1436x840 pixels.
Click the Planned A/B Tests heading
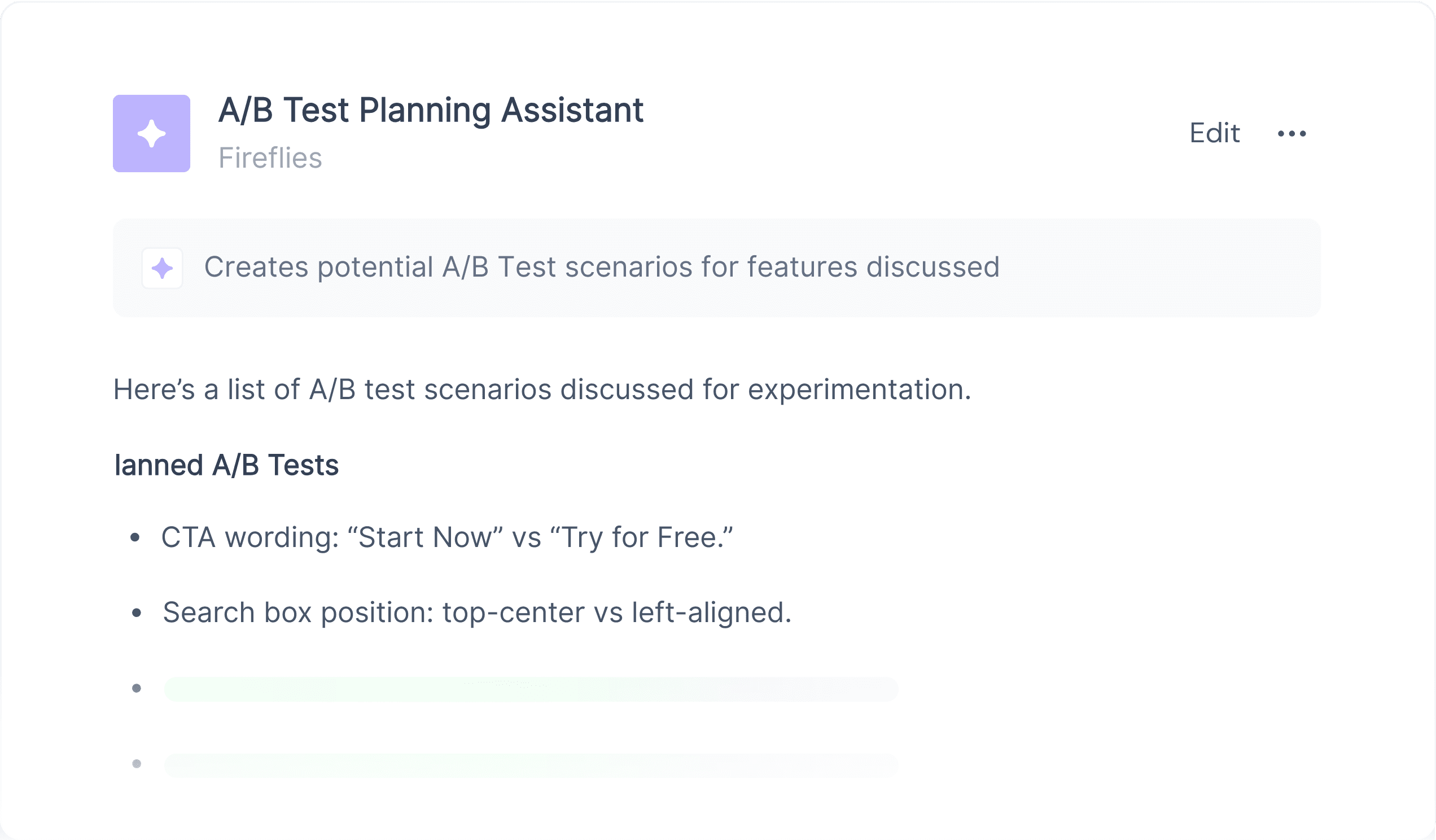[x=226, y=465]
